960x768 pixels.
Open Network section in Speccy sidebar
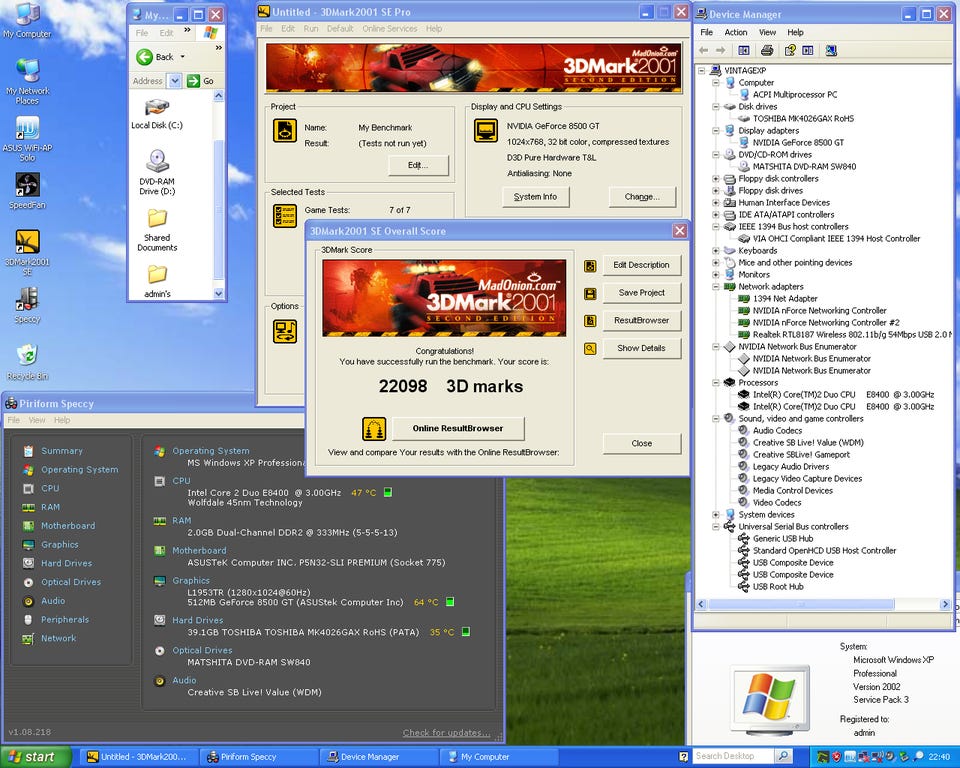point(58,638)
